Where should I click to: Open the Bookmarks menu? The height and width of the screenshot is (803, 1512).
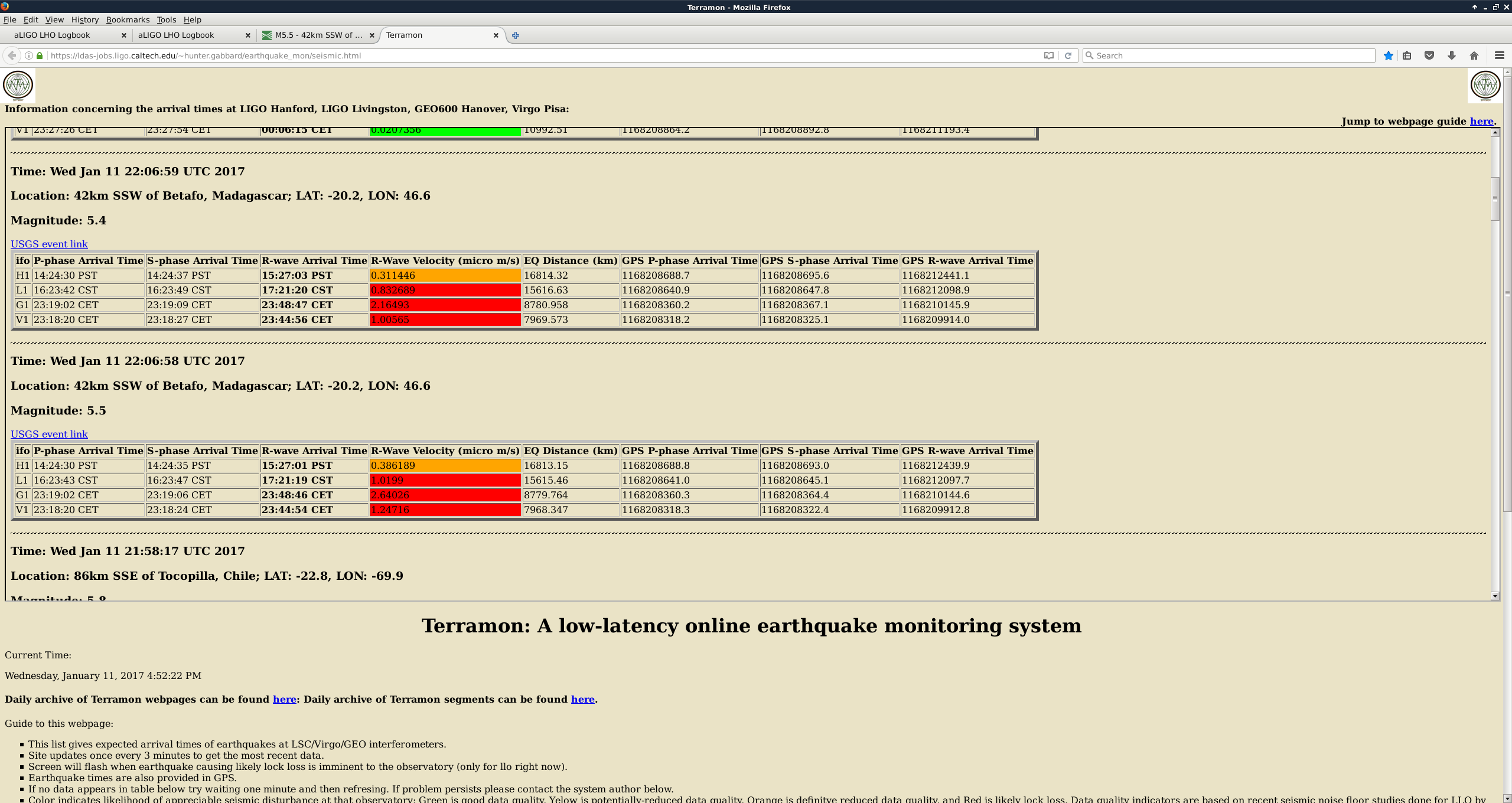click(128, 19)
